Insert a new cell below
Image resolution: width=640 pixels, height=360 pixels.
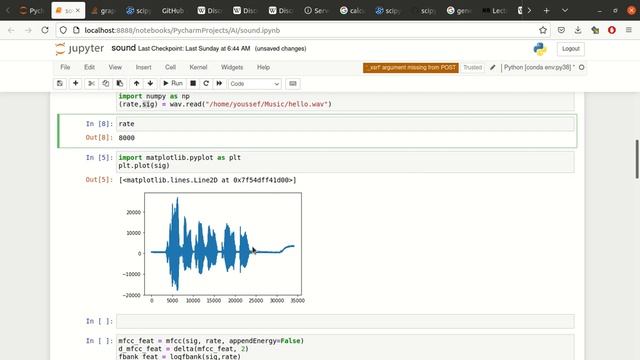[76, 84]
